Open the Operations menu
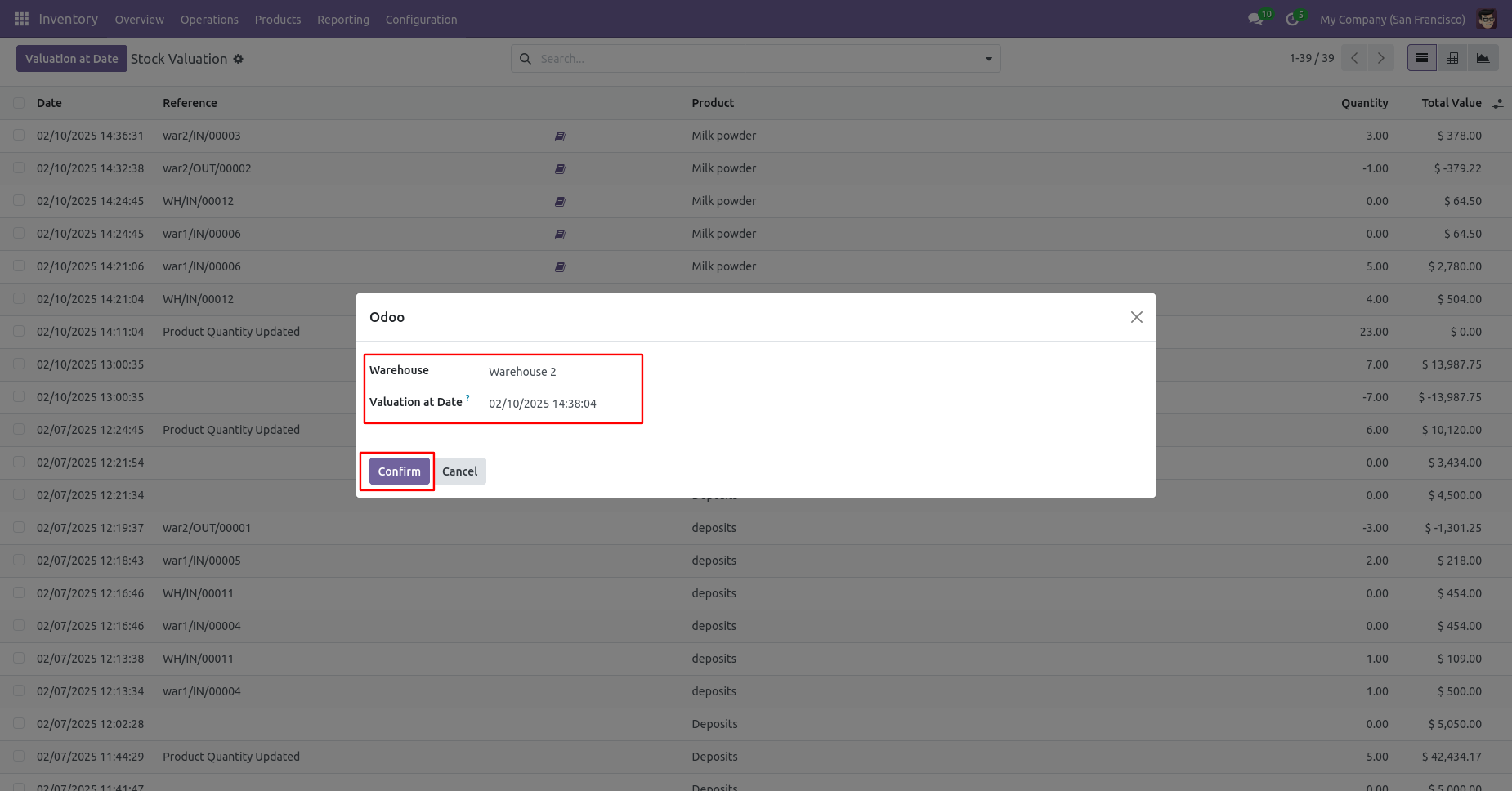This screenshot has width=1512, height=791. pos(209,20)
